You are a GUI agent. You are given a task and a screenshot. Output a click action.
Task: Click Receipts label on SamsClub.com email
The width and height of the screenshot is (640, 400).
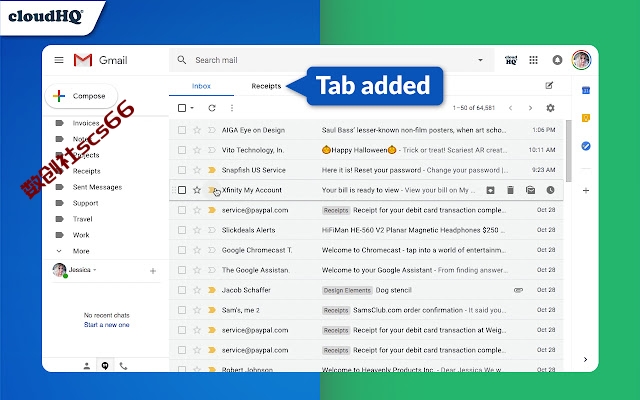(336, 310)
